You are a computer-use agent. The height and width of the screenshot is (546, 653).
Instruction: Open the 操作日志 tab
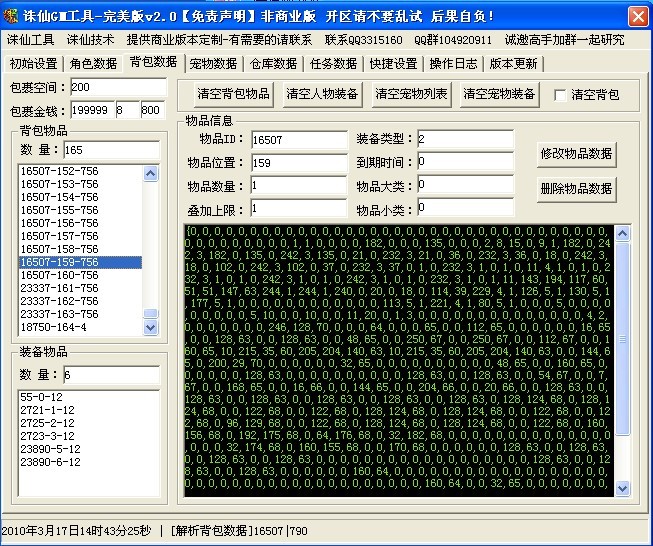453,64
